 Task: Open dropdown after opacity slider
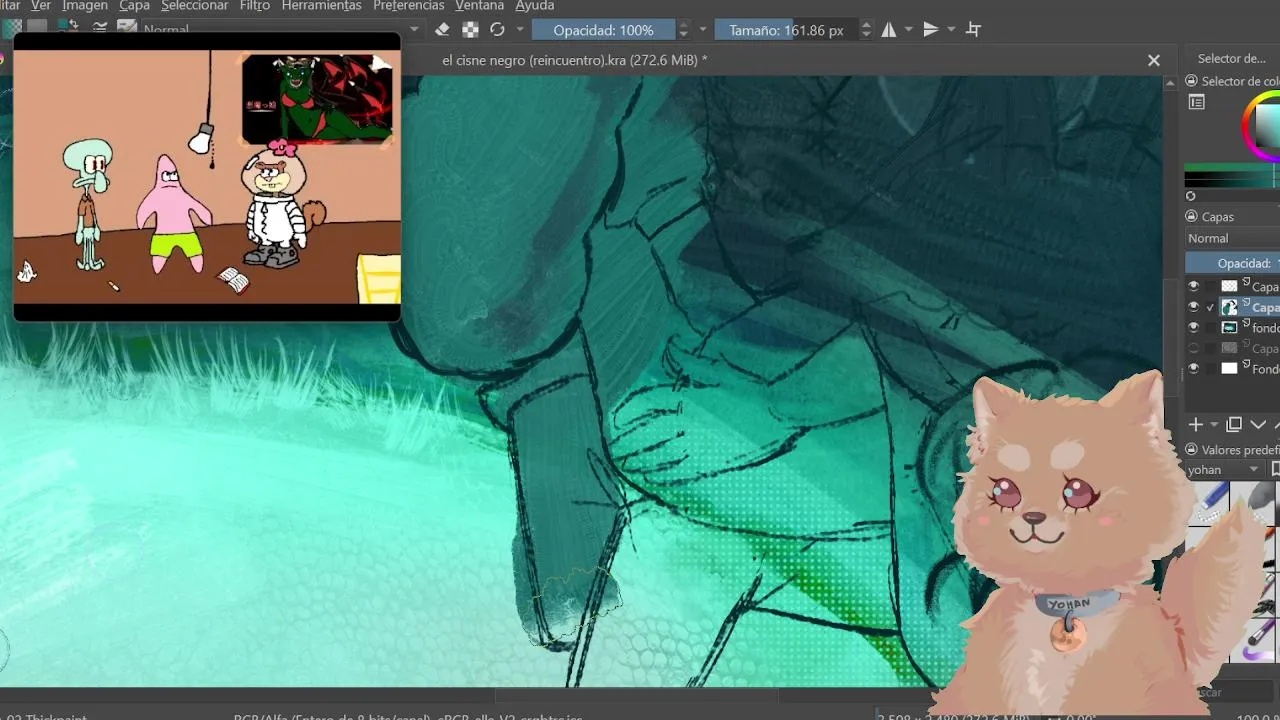pyautogui.click(x=703, y=30)
